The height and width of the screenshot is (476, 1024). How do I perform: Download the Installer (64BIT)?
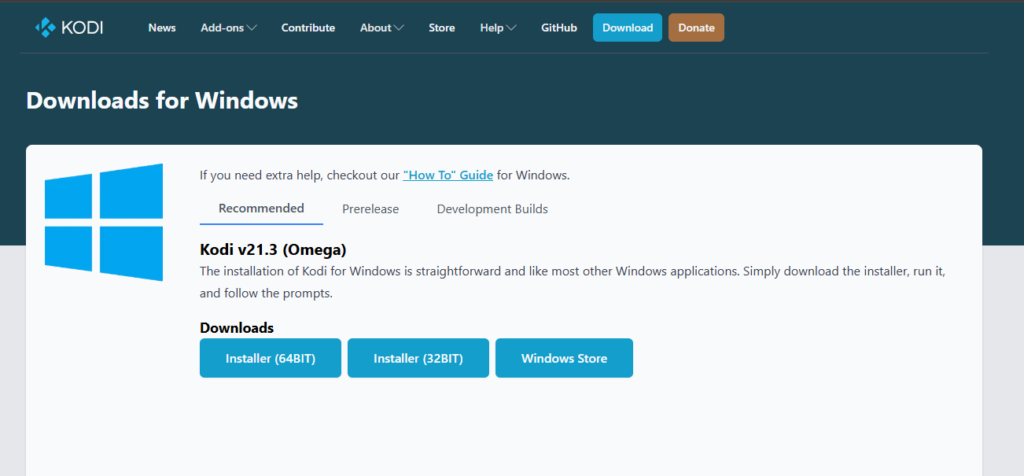[270, 358]
